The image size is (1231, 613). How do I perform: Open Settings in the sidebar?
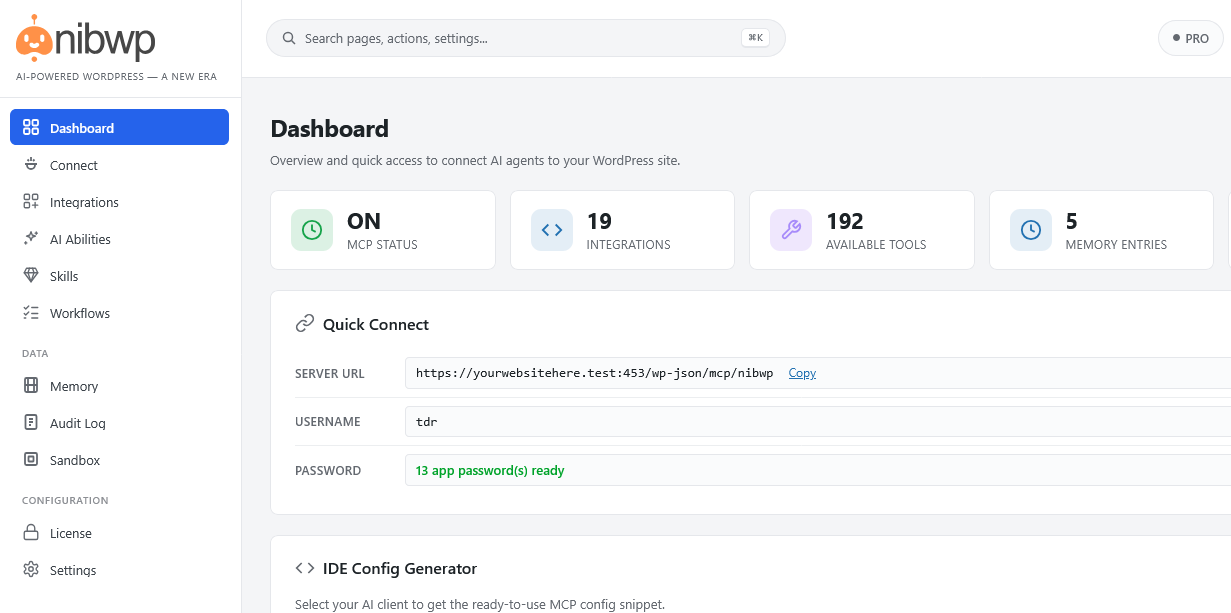120,570
